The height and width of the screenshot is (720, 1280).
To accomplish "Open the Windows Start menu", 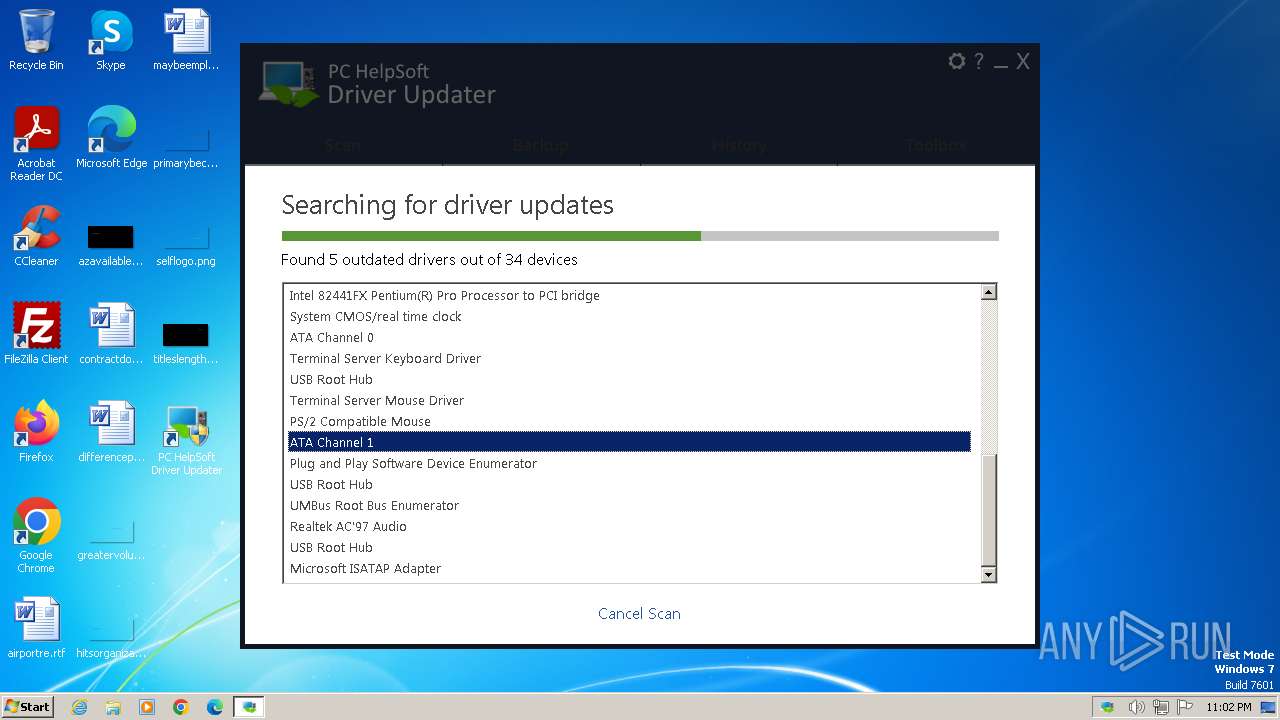I will pos(27,706).
